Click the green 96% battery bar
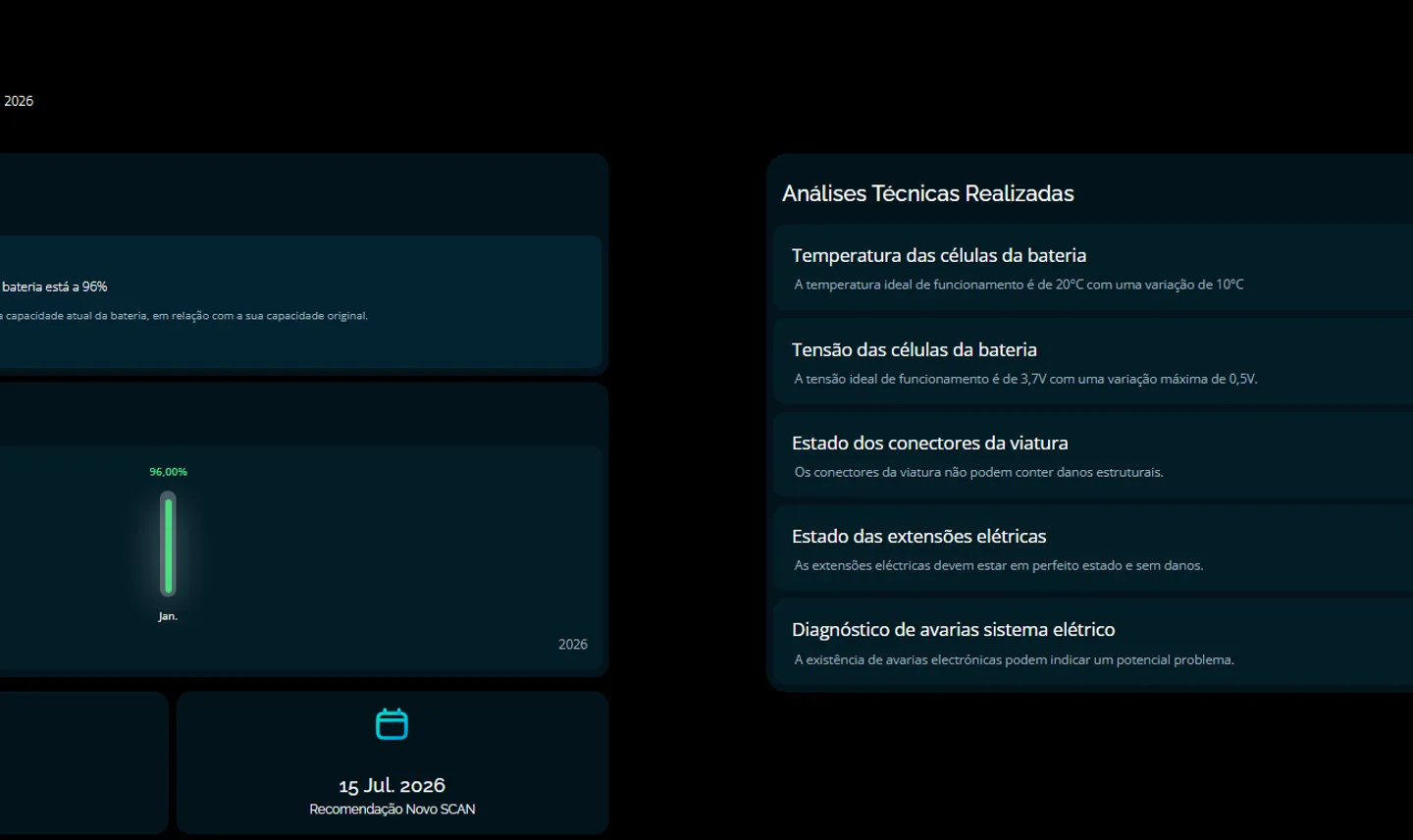1413x840 pixels. [169, 545]
